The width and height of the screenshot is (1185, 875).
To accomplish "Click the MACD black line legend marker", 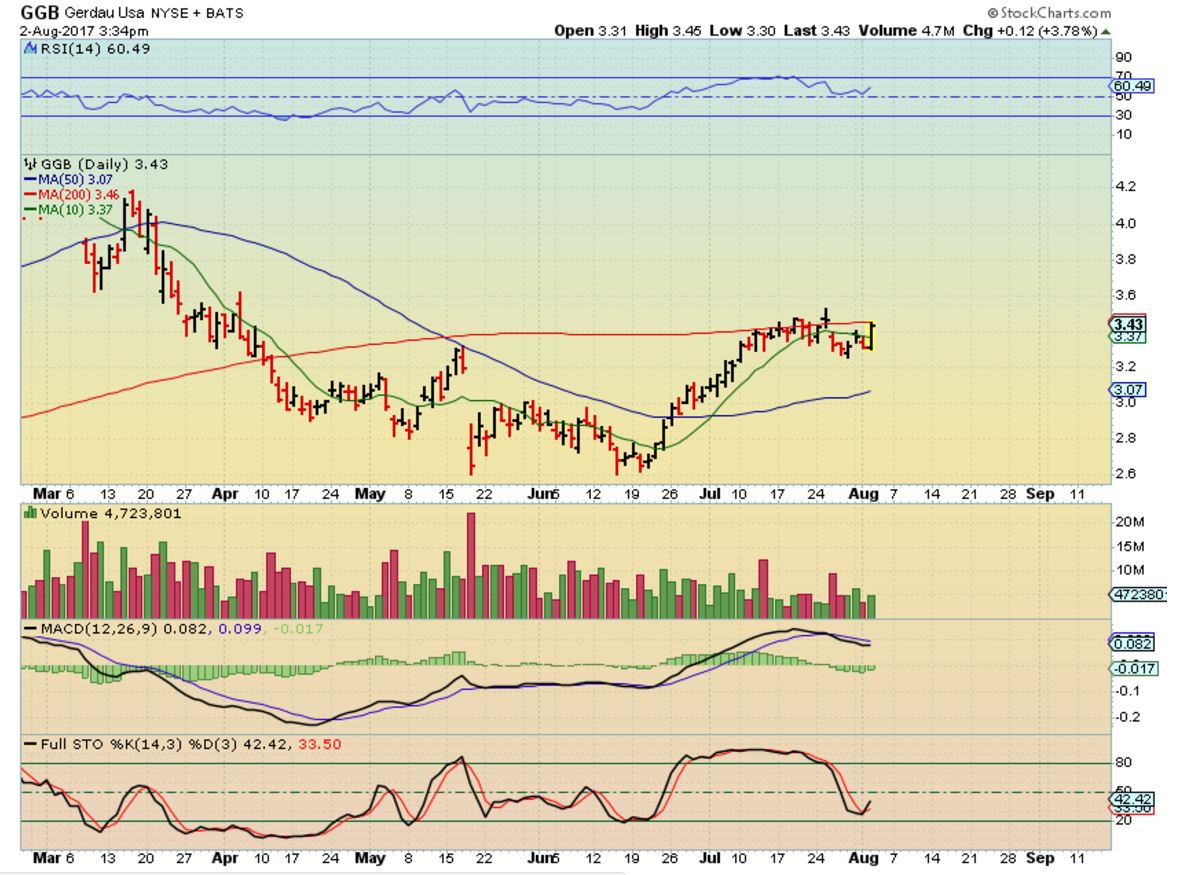I will 30,629.
